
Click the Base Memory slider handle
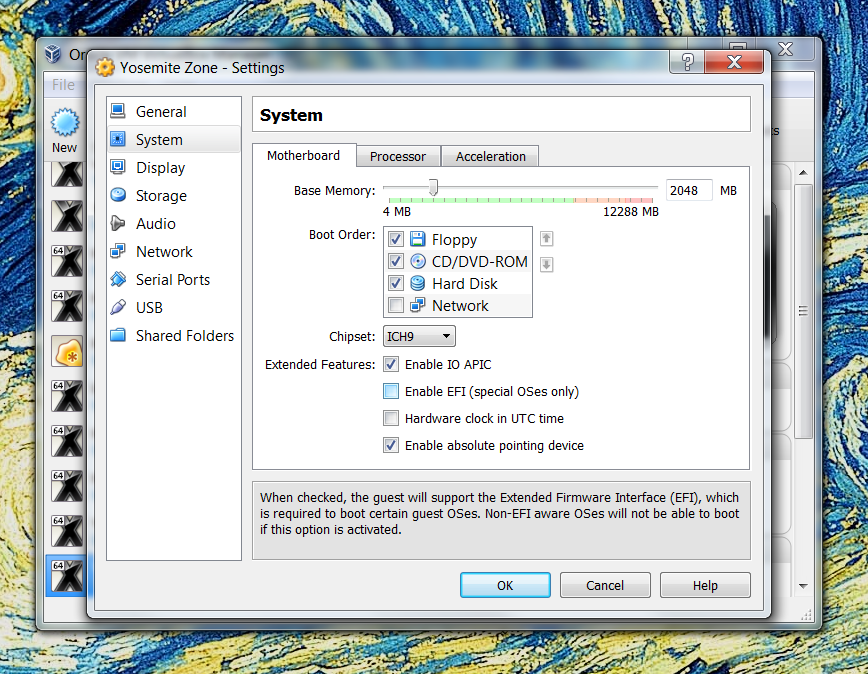[x=433, y=188]
